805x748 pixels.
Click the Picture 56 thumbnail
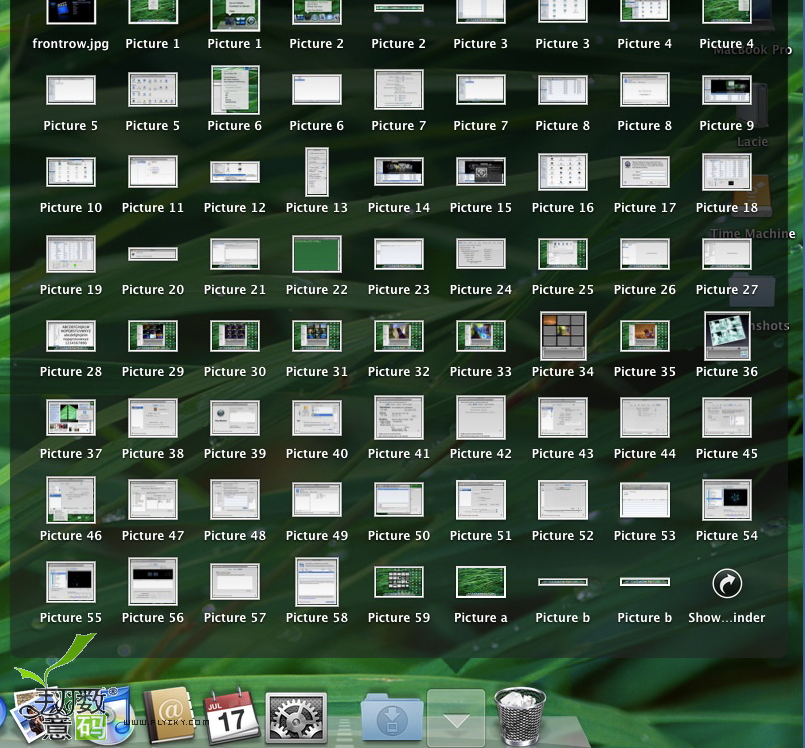click(152, 582)
